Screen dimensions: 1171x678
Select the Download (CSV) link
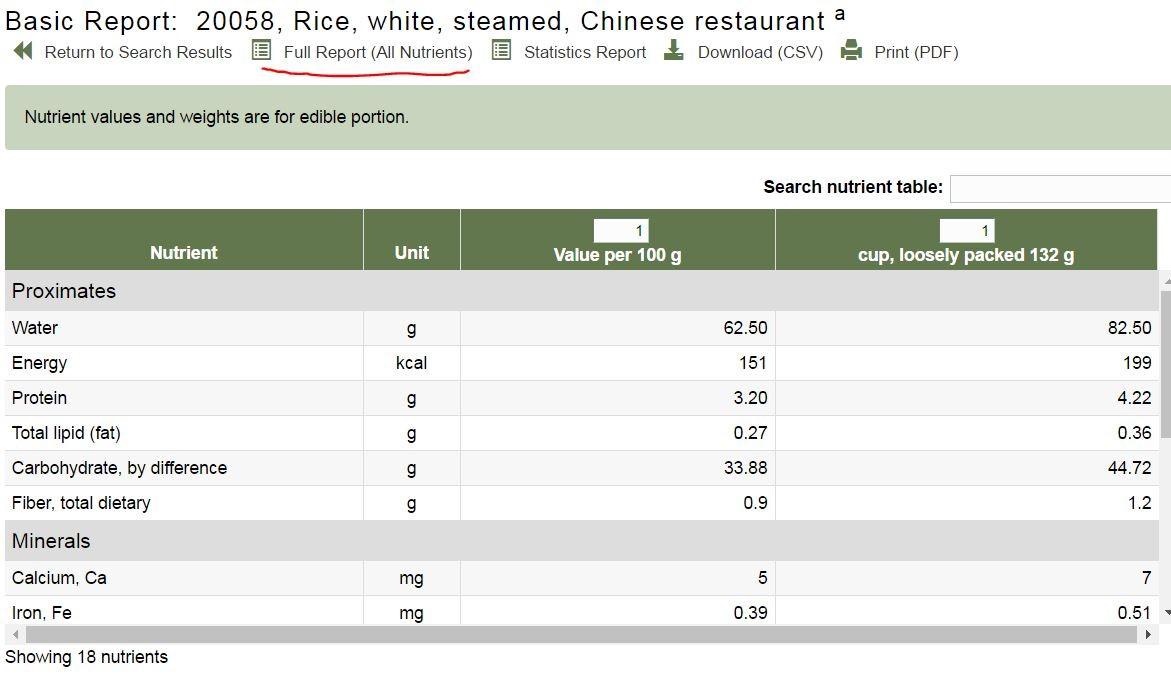click(760, 52)
